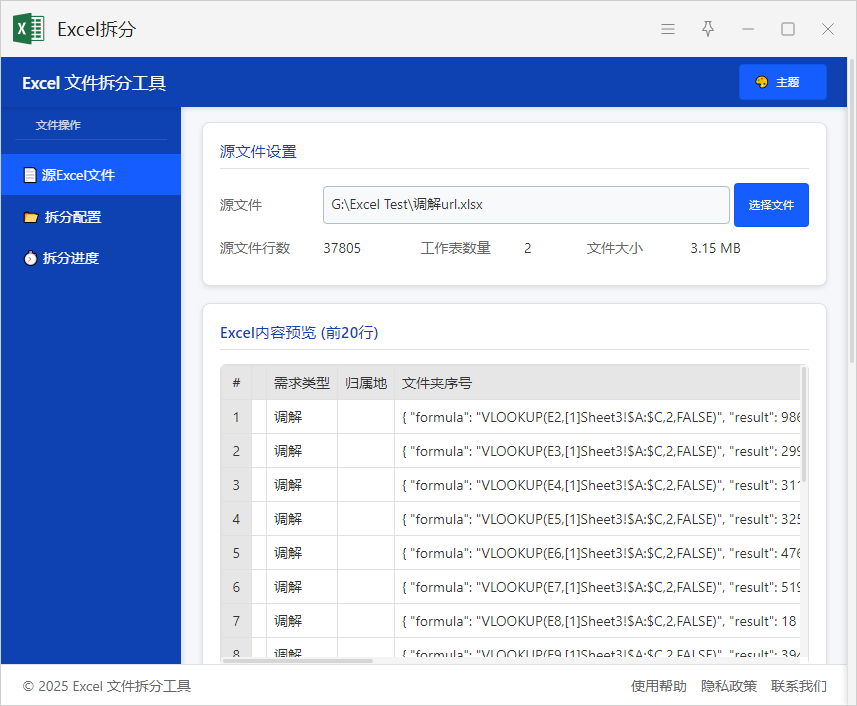Maximize the Excel拆分 window
Screen dimensions: 857x706
point(788,29)
